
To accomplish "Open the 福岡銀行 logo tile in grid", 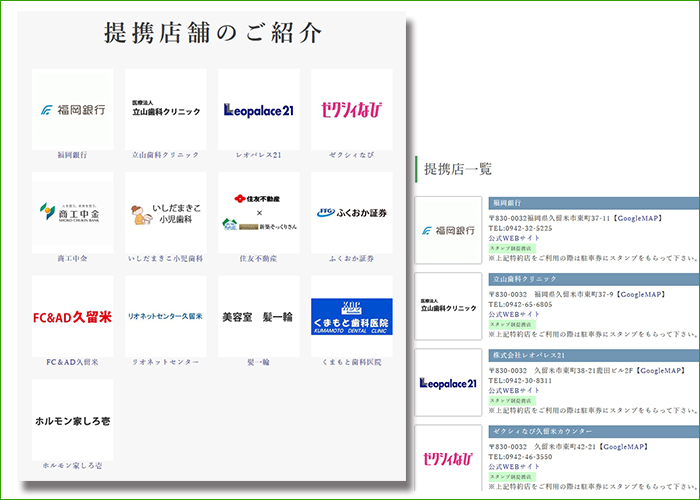I will [72, 109].
